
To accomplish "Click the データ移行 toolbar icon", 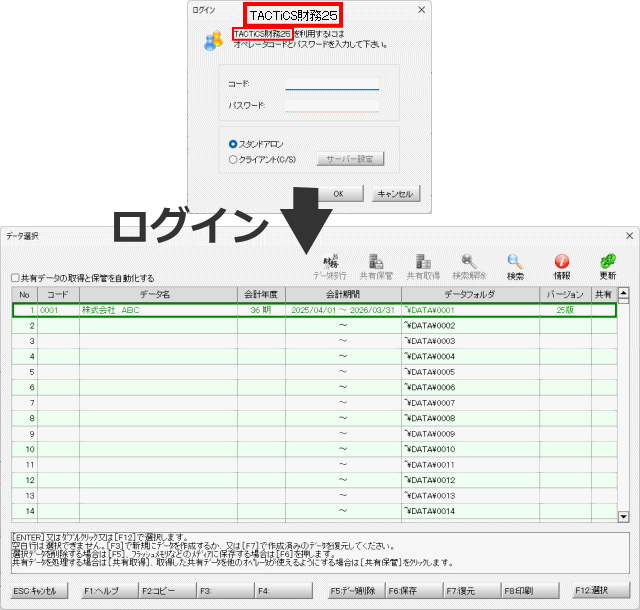I will 330,267.
